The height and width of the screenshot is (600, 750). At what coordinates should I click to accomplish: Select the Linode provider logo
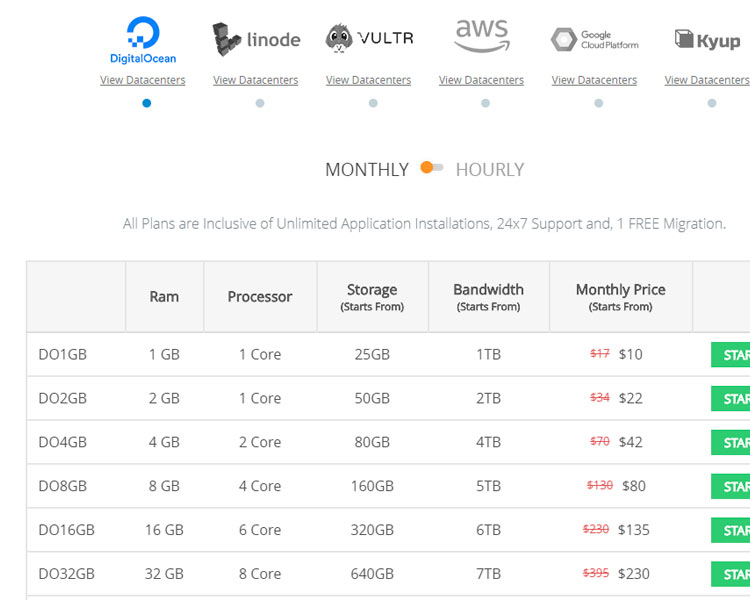(x=256, y=39)
